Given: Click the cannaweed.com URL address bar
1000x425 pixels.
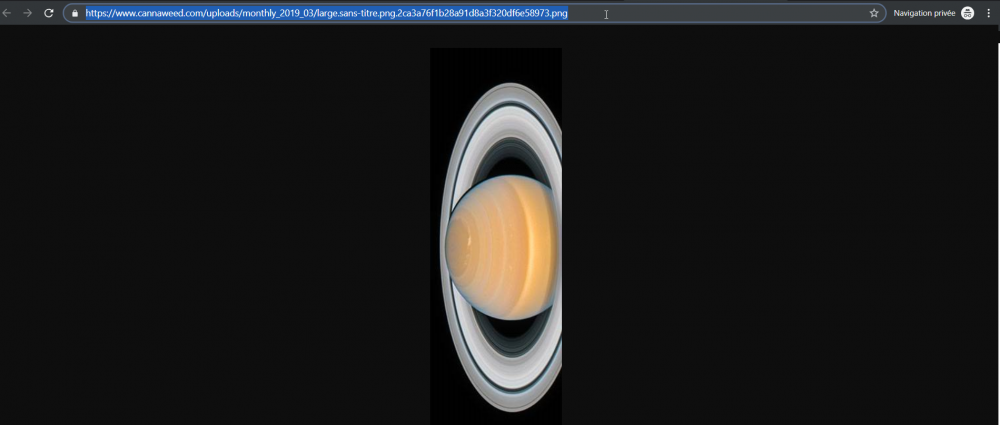Looking at the screenshot, I should point(474,13).
